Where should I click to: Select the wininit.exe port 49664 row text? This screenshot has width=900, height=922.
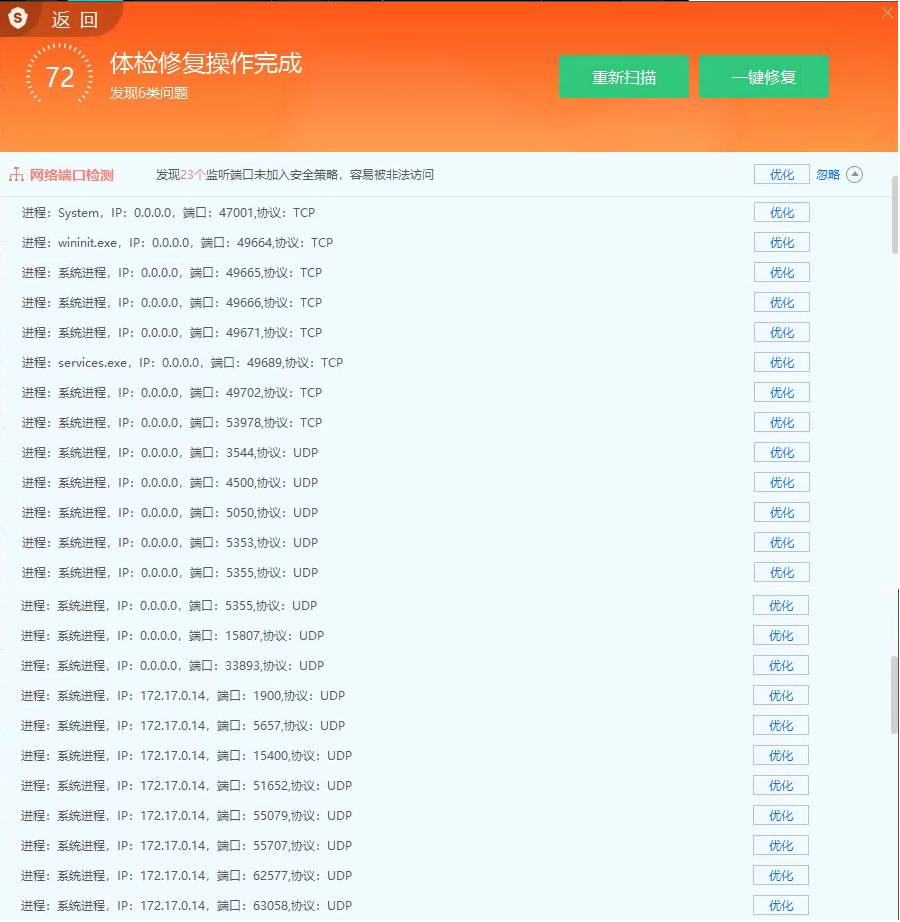point(178,243)
